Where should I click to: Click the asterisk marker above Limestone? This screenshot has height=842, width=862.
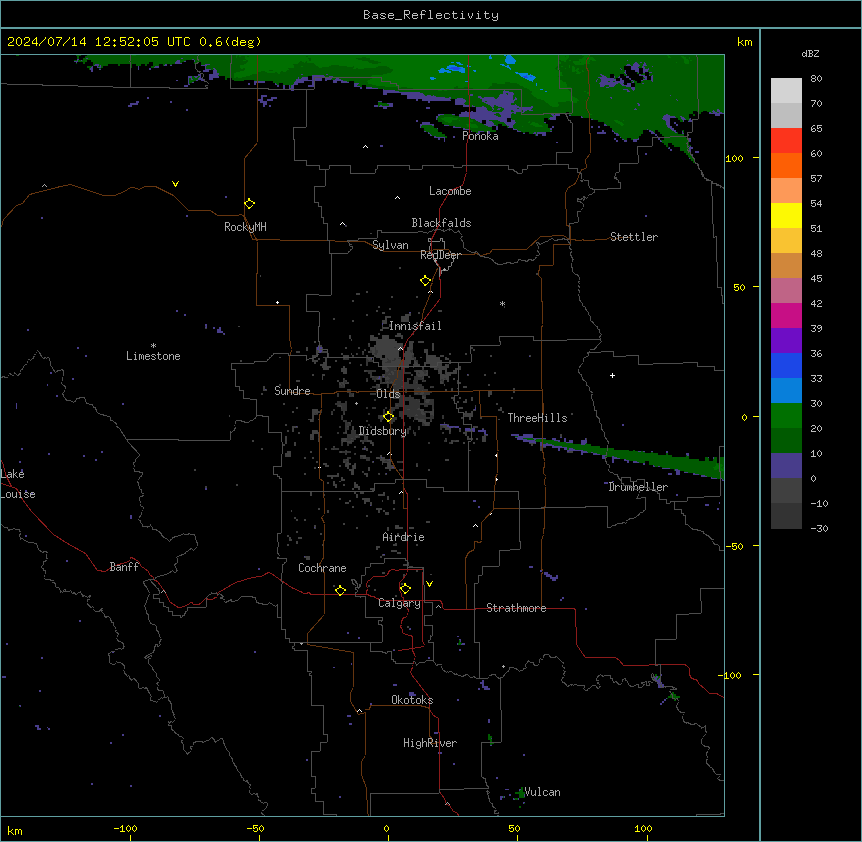tap(153, 346)
